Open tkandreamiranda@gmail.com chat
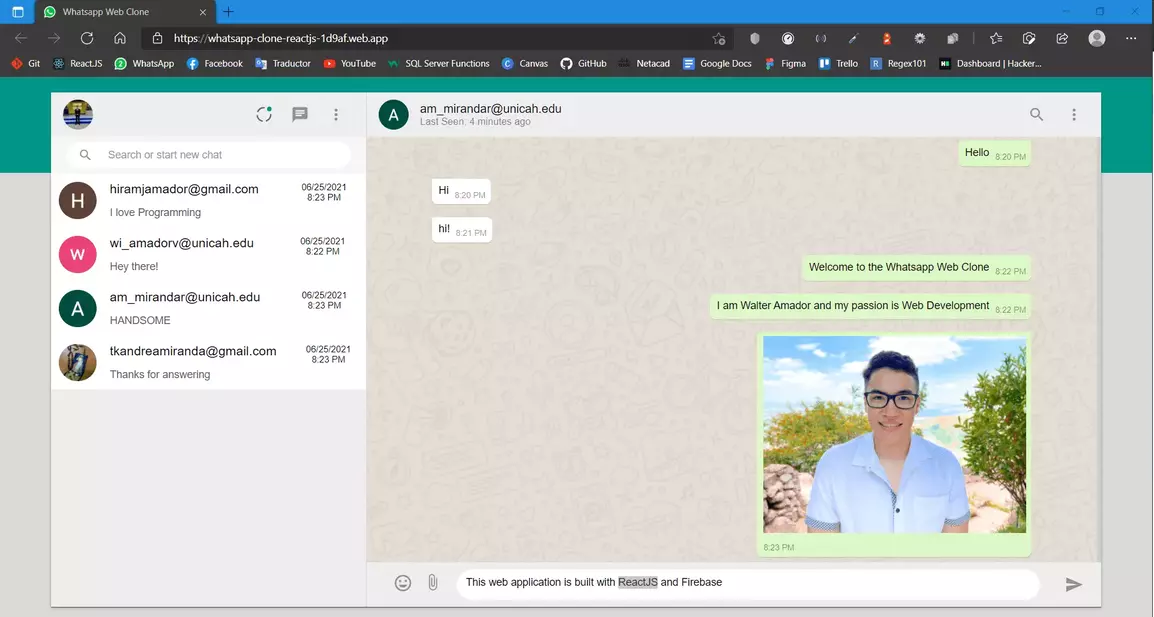1154x617 pixels. 208,362
